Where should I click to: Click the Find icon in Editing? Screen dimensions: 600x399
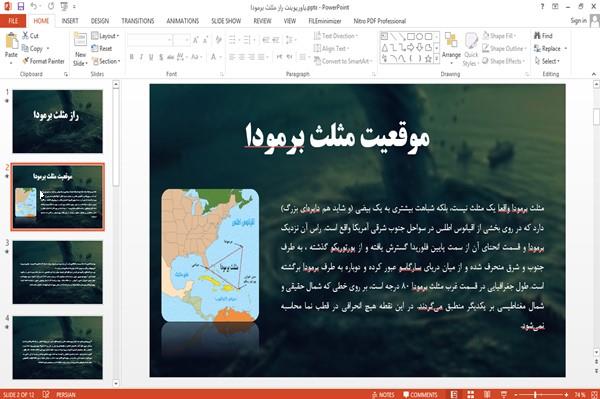(x=543, y=36)
